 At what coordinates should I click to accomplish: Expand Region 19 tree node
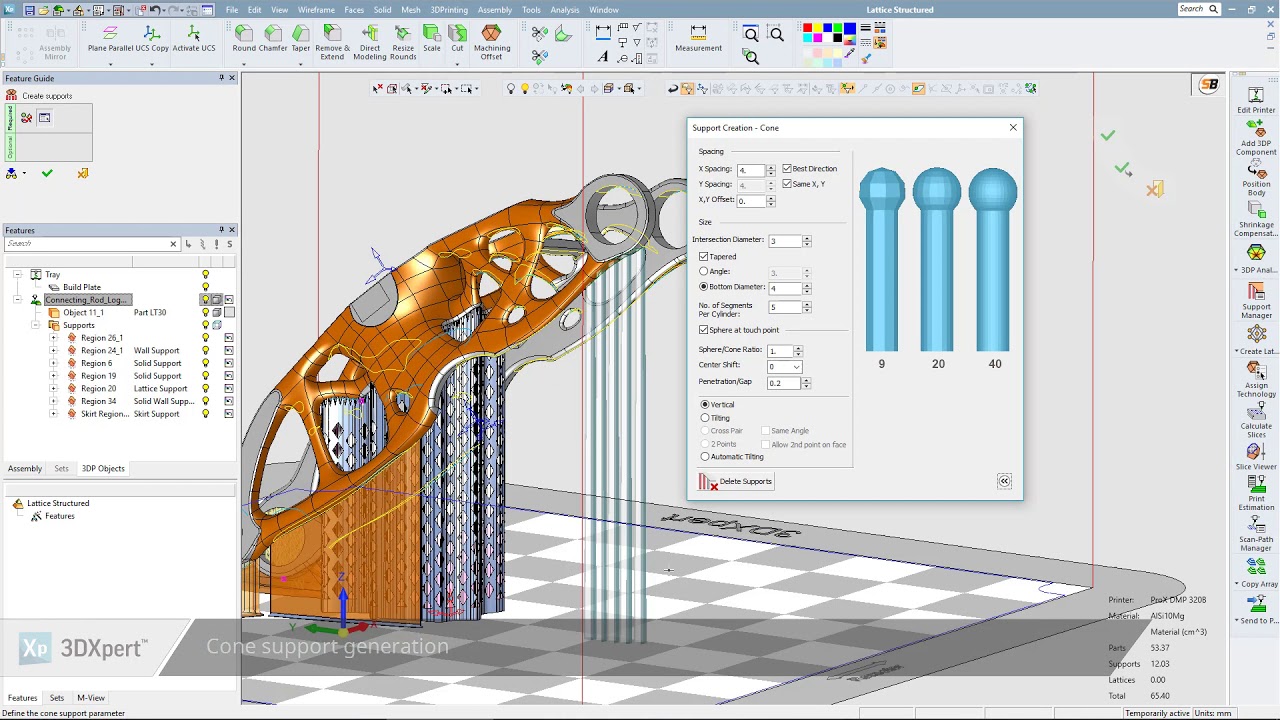coord(54,376)
